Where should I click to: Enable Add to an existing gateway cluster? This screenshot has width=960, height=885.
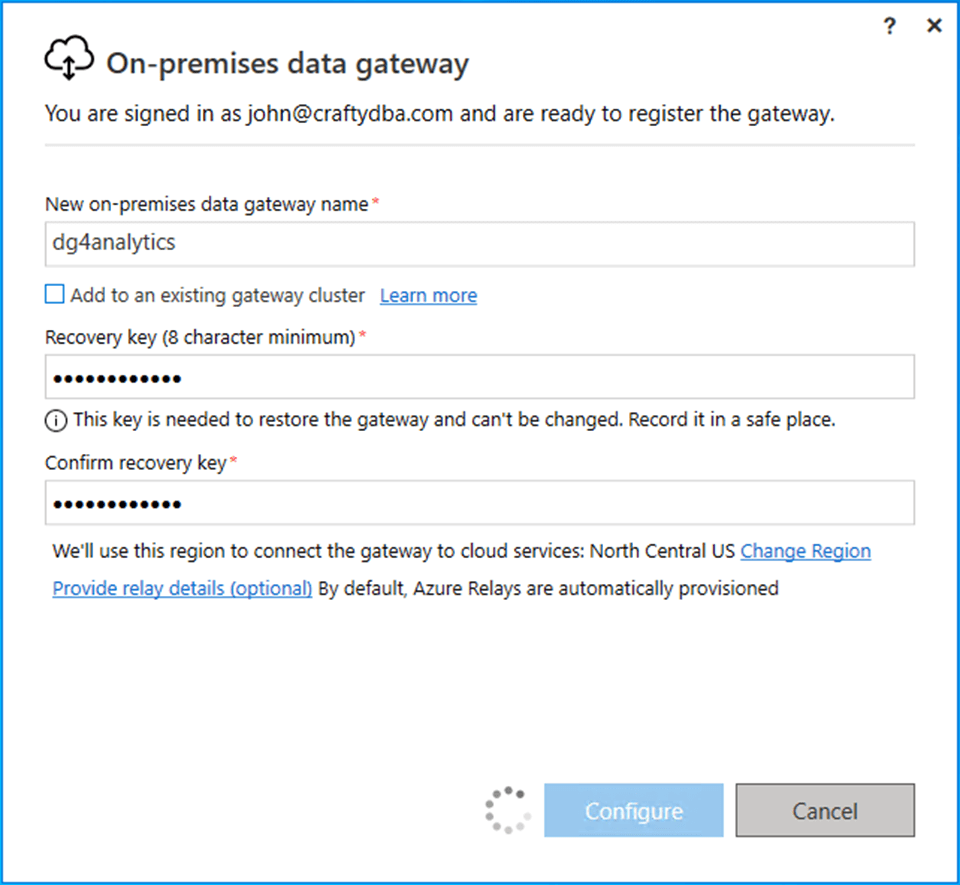pos(54,295)
